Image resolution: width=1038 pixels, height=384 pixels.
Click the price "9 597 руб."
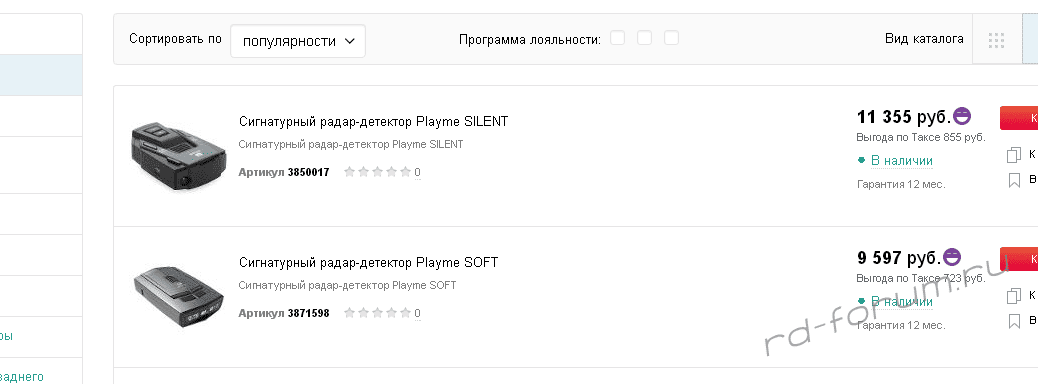coord(898,258)
